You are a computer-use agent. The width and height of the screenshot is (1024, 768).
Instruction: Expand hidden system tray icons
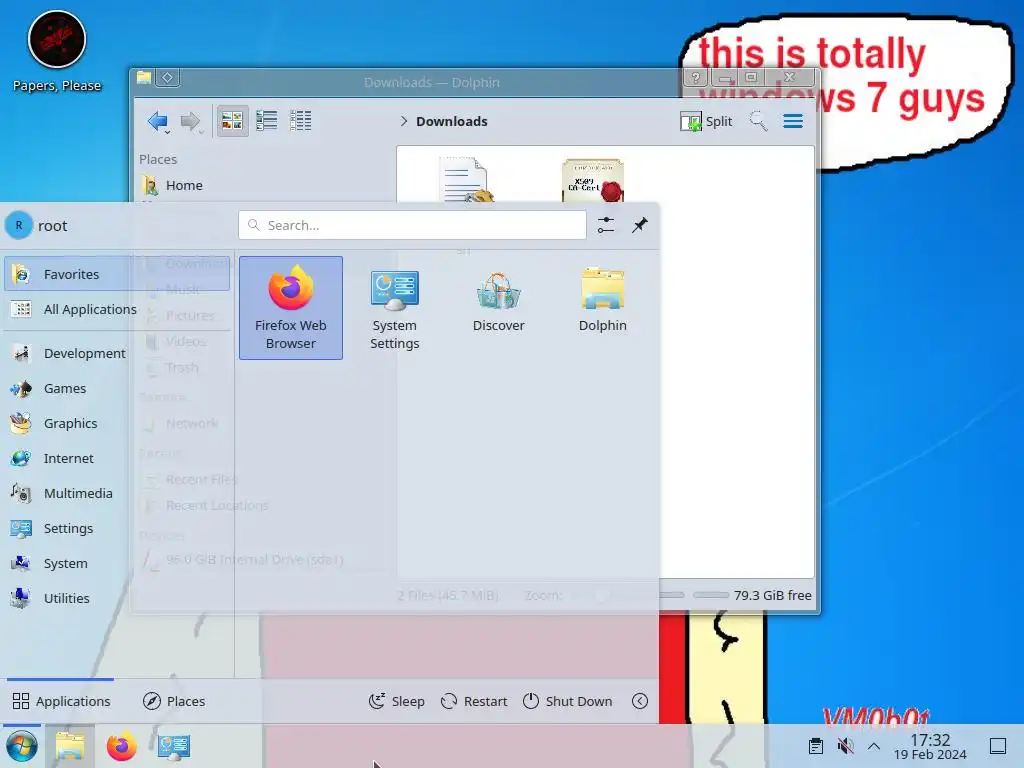(x=874, y=746)
